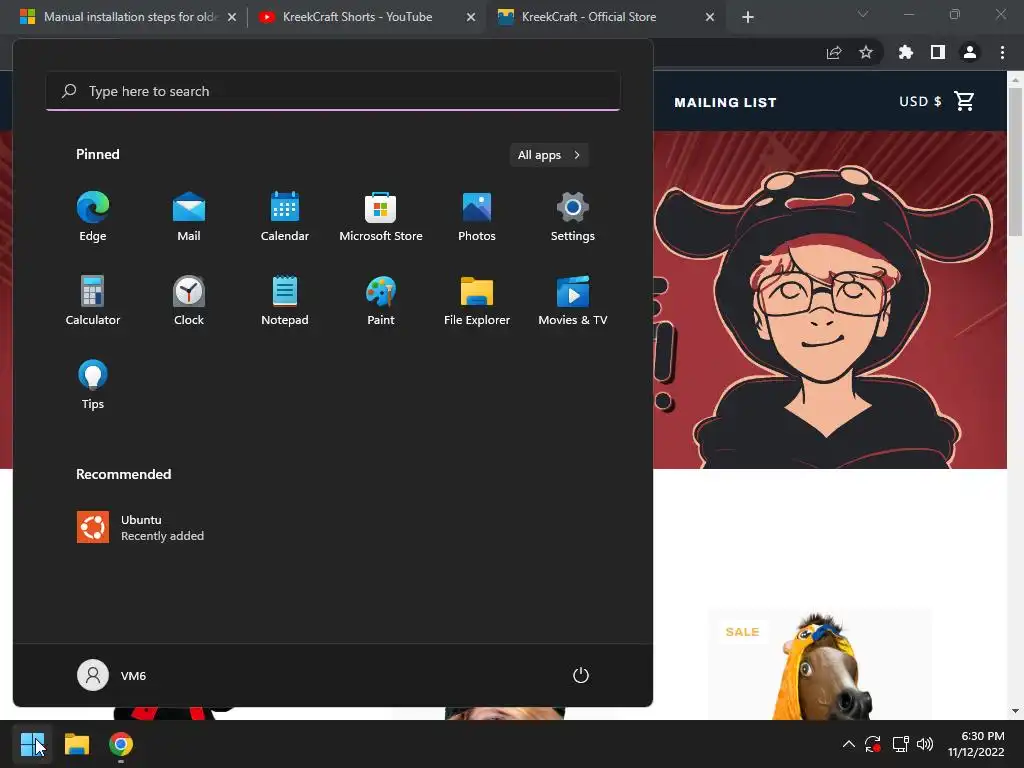Open VM6 user account menu
1024x768 pixels.
click(x=112, y=675)
